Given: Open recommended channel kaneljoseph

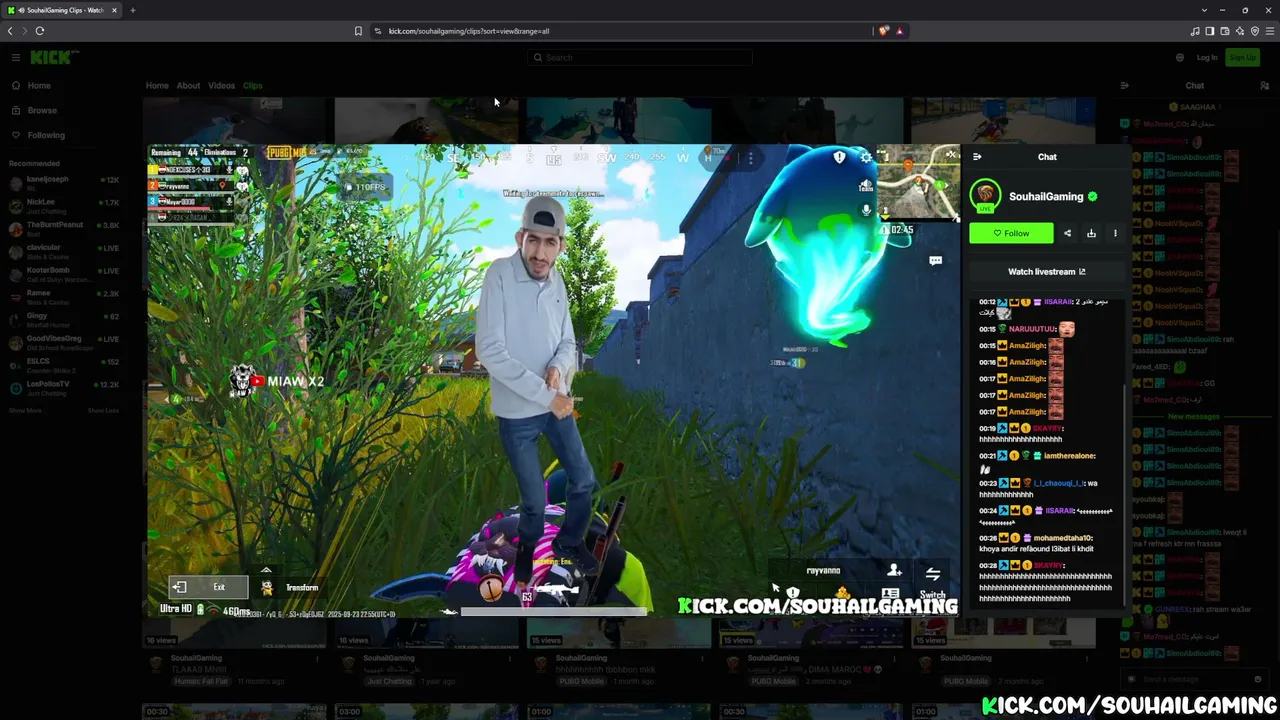Looking at the screenshot, I should [64, 182].
